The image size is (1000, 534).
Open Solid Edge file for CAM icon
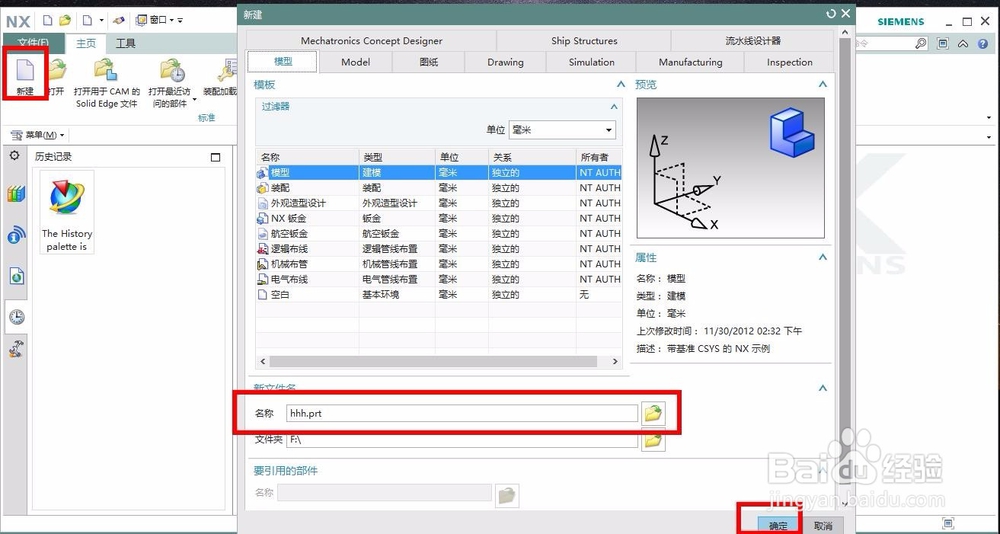click(x=105, y=69)
